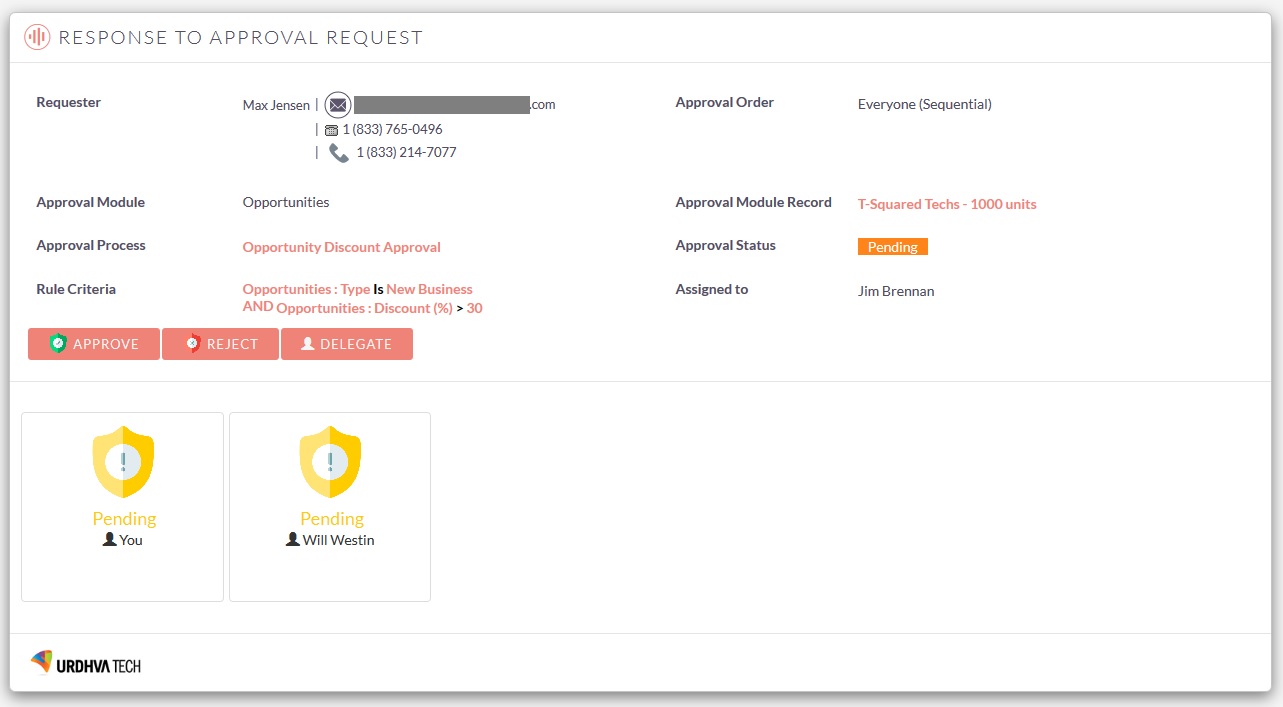
Task: Click the Response to Approval Request title
Action: (241, 38)
